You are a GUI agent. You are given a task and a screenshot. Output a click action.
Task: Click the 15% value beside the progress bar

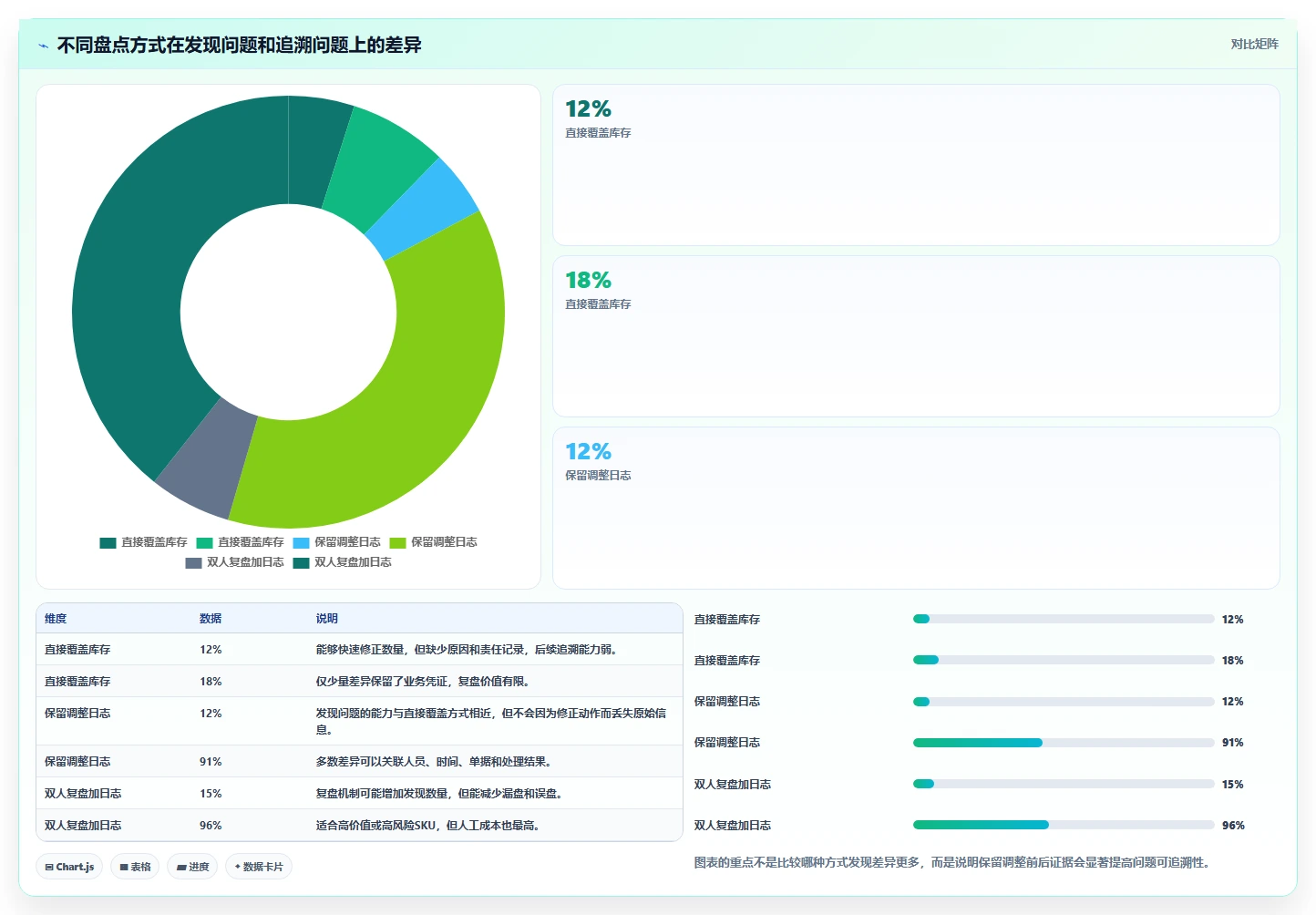click(x=1233, y=785)
